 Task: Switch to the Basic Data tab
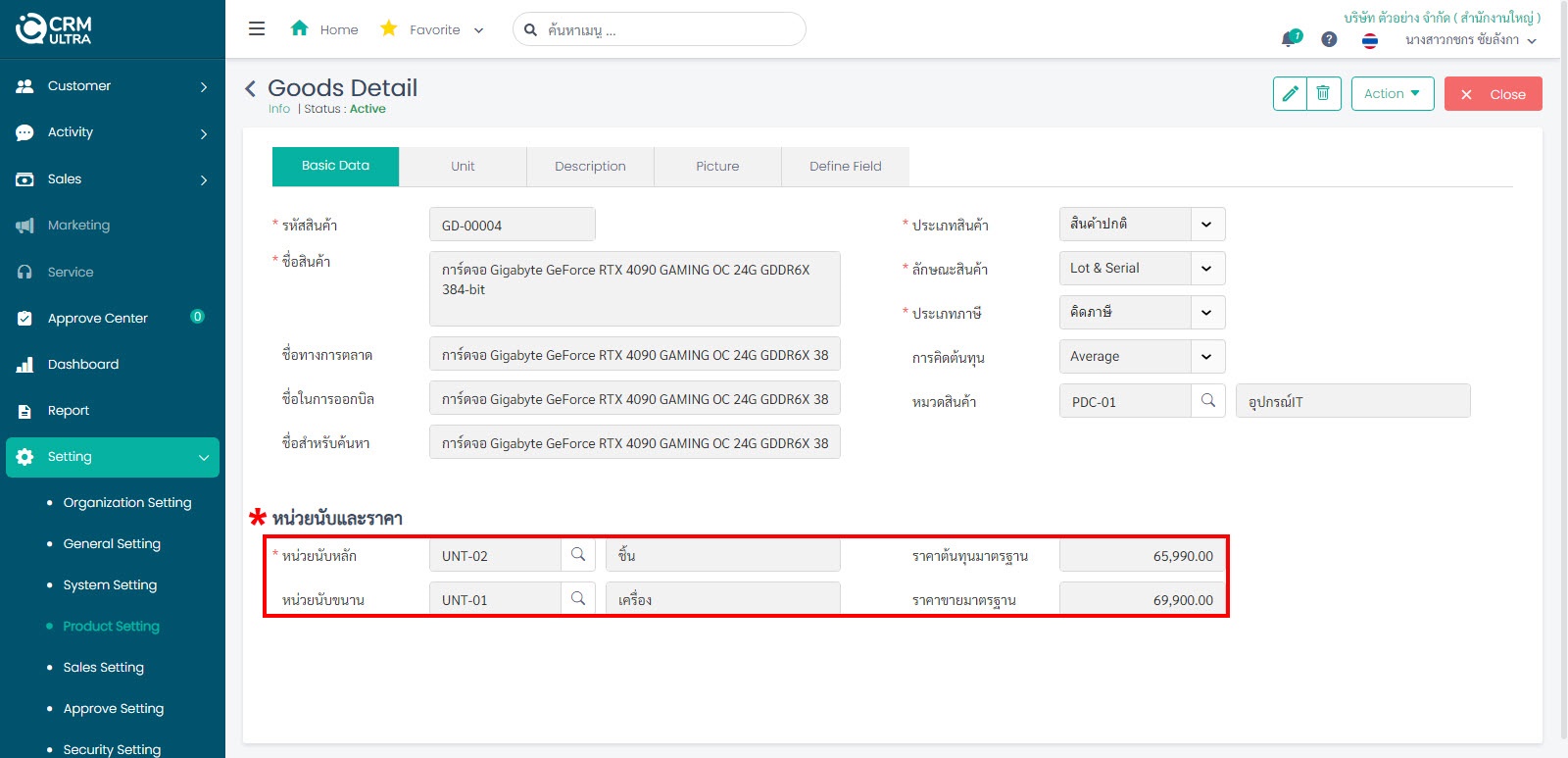pyautogui.click(x=335, y=166)
